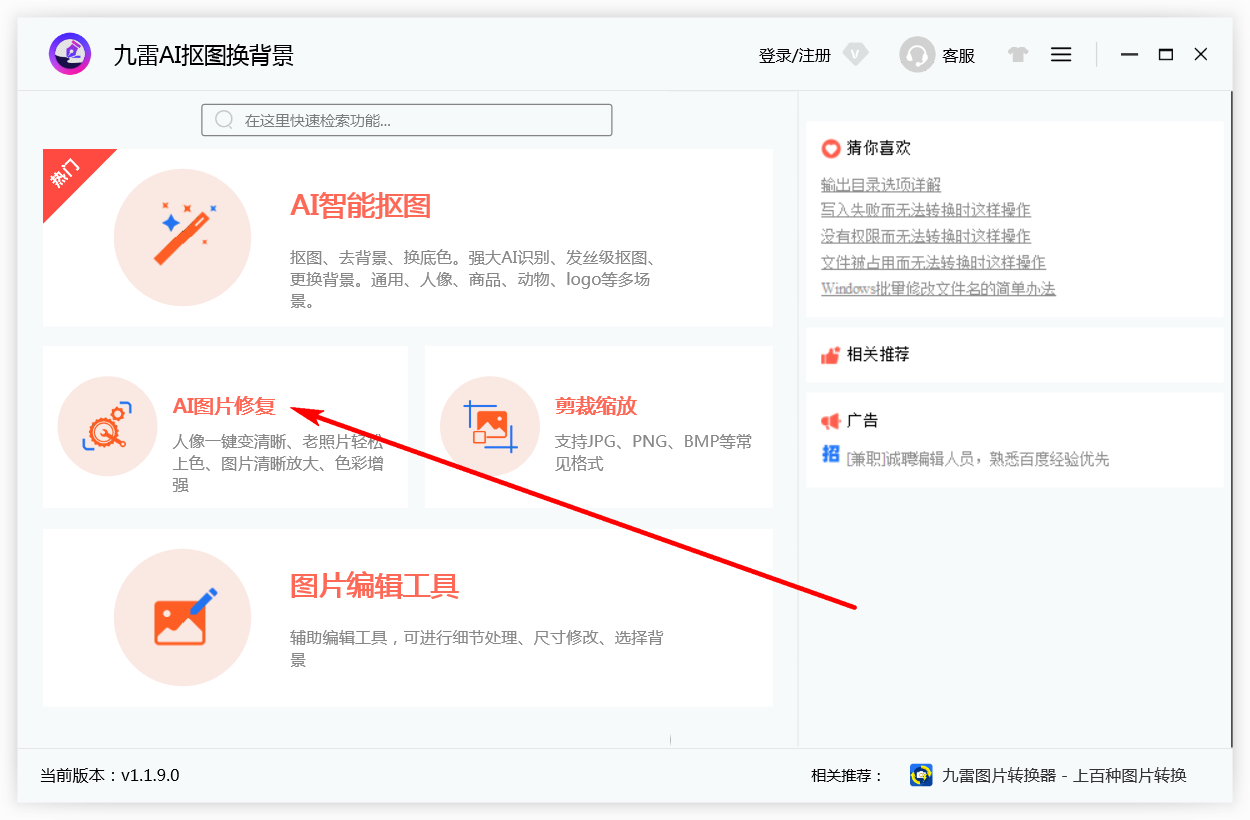Click the 九雷AI抠图换背景 app logo icon

(70, 54)
